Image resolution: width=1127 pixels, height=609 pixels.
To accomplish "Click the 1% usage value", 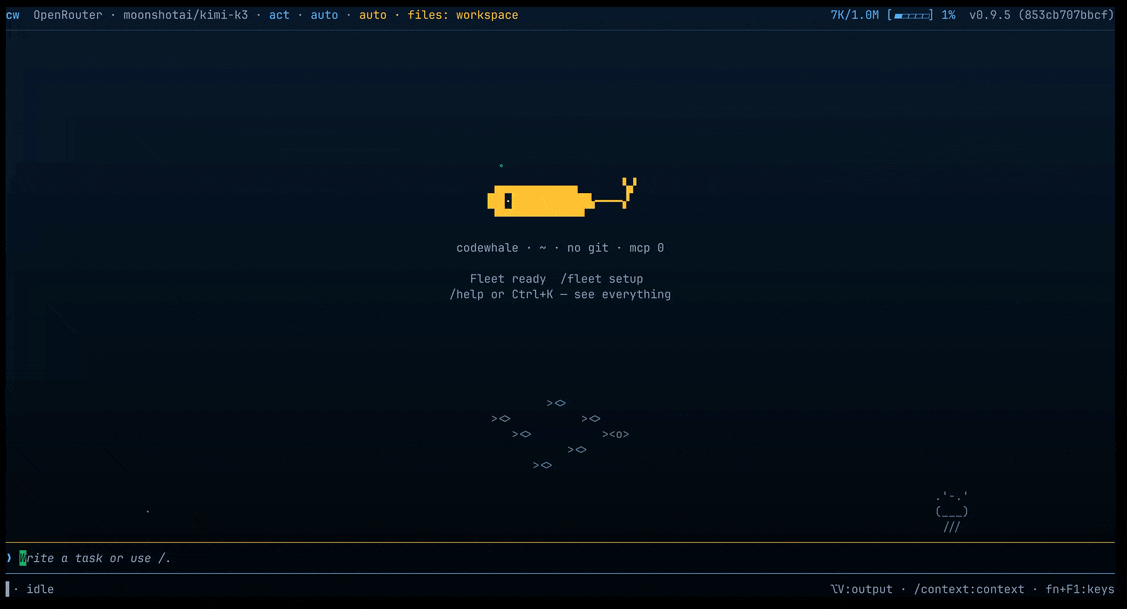I will tap(949, 15).
